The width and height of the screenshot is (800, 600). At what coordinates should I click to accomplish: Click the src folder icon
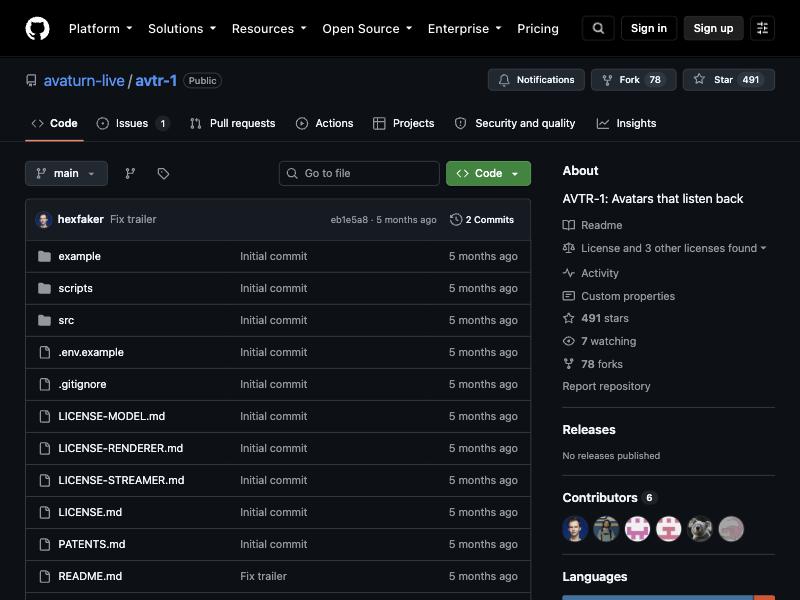44,320
